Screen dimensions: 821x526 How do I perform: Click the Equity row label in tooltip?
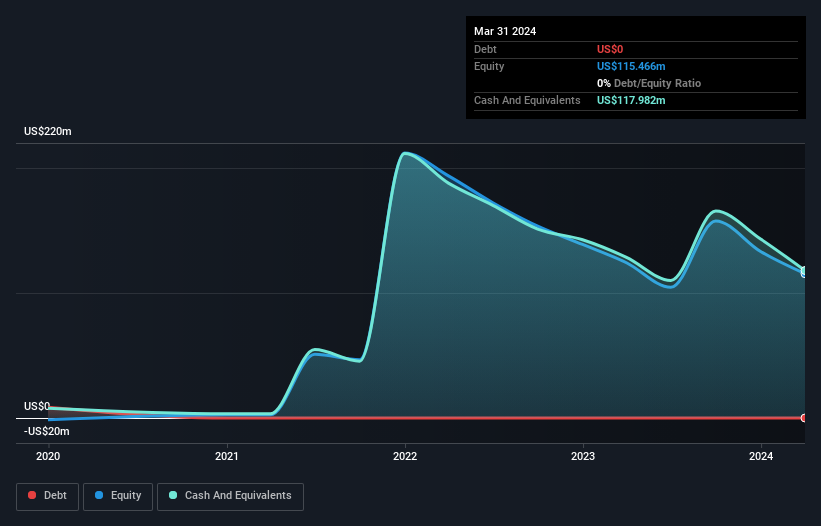(x=489, y=66)
